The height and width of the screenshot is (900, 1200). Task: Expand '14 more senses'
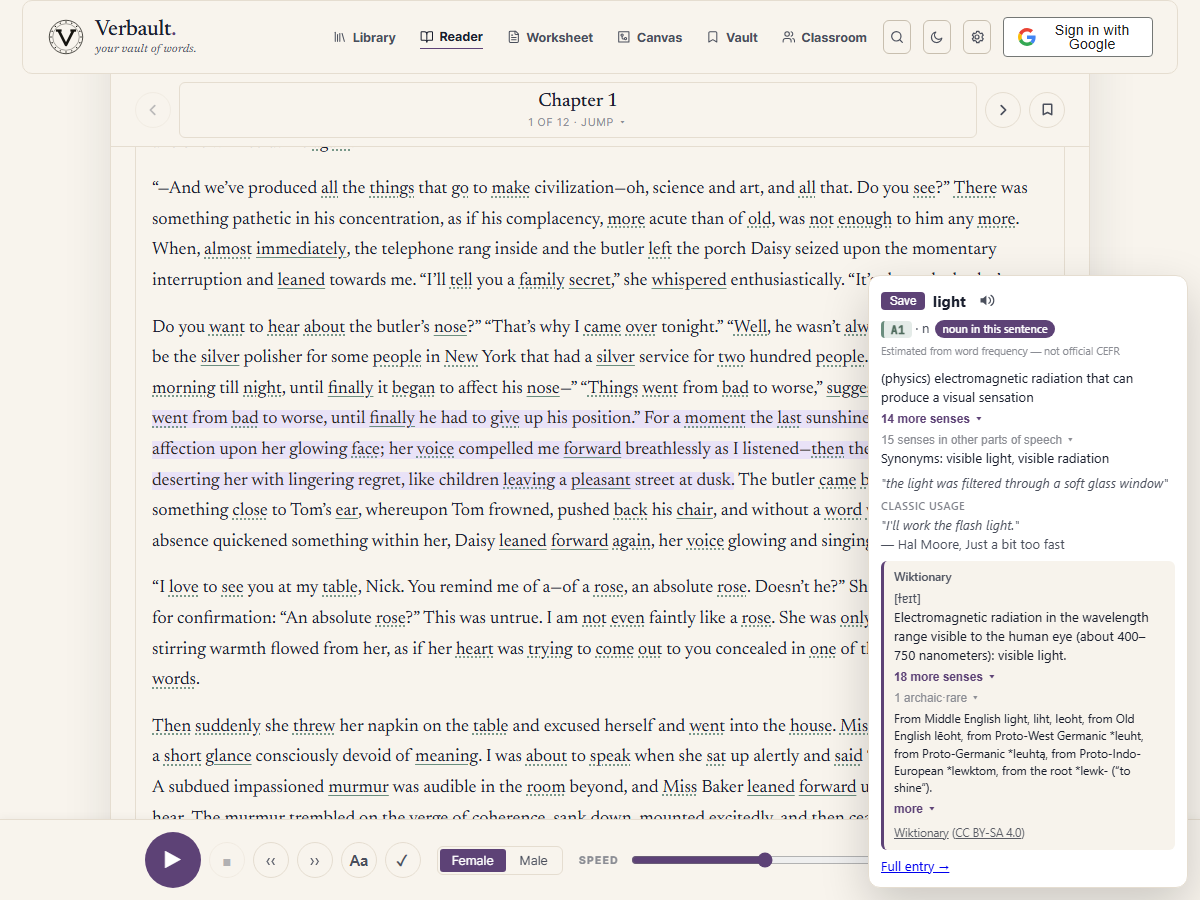(931, 419)
